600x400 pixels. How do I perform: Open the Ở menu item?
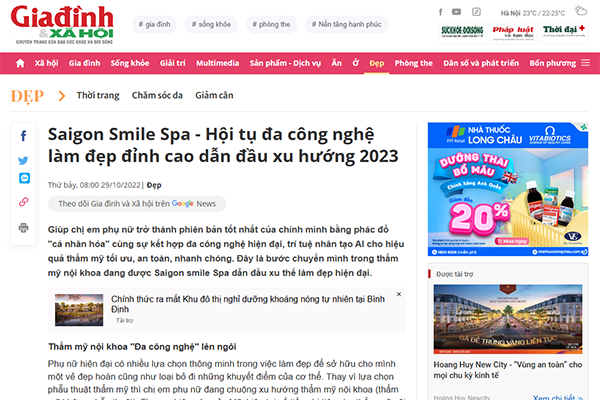[356, 63]
